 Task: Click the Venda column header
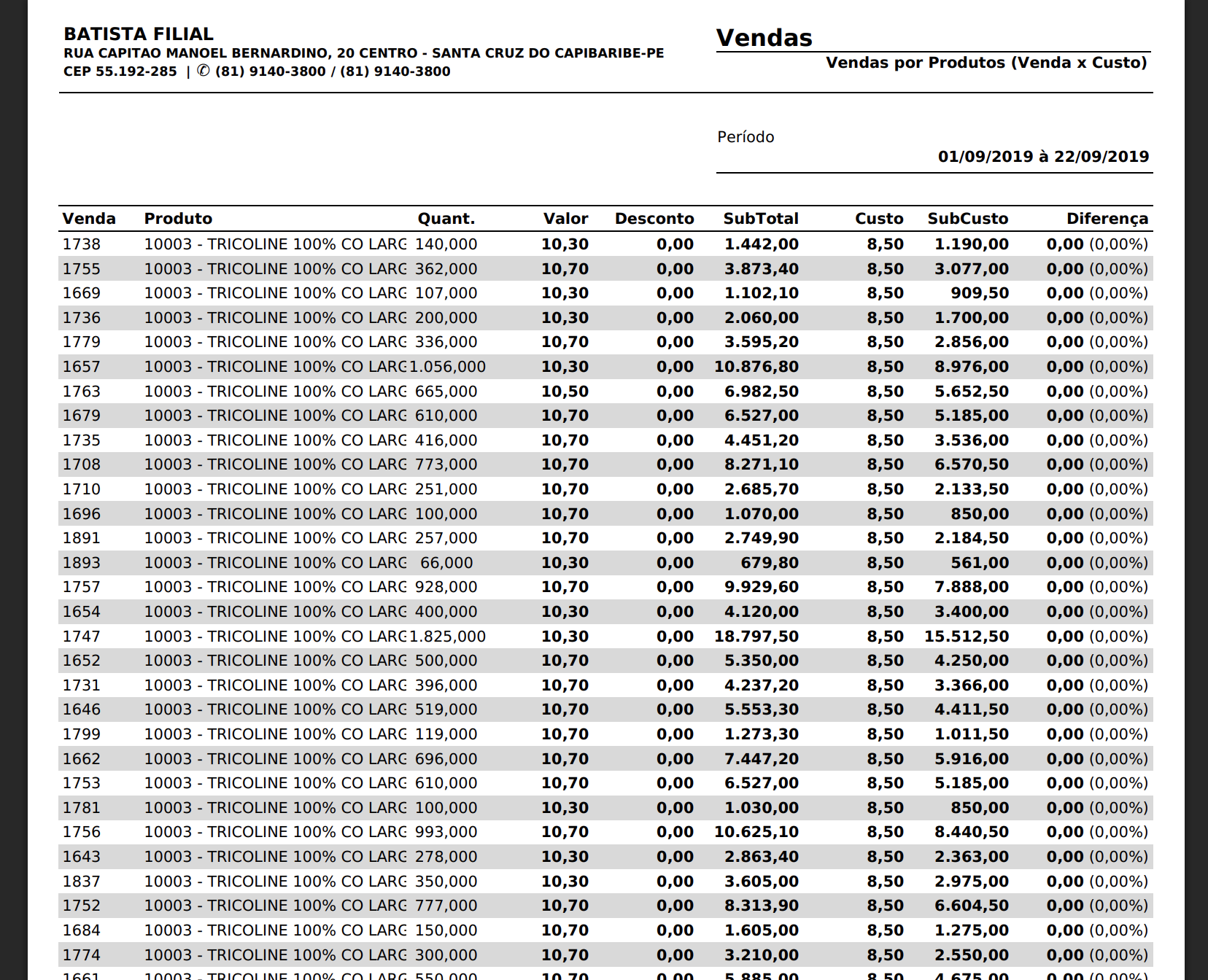[89, 219]
